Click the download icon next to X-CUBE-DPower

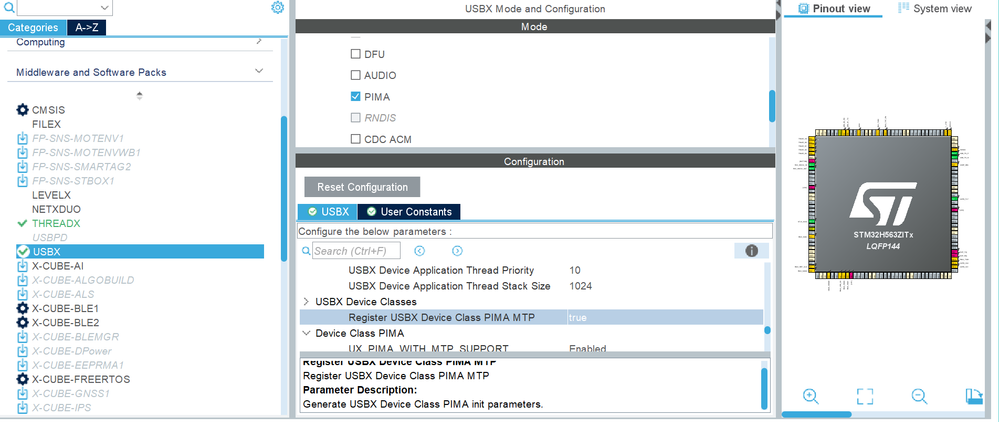pos(22,351)
